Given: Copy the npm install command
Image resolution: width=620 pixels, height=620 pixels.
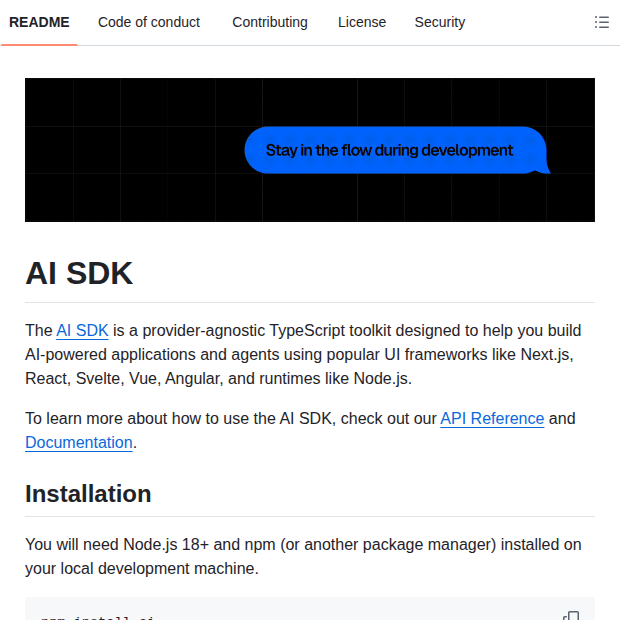Looking at the screenshot, I should click(571, 616).
